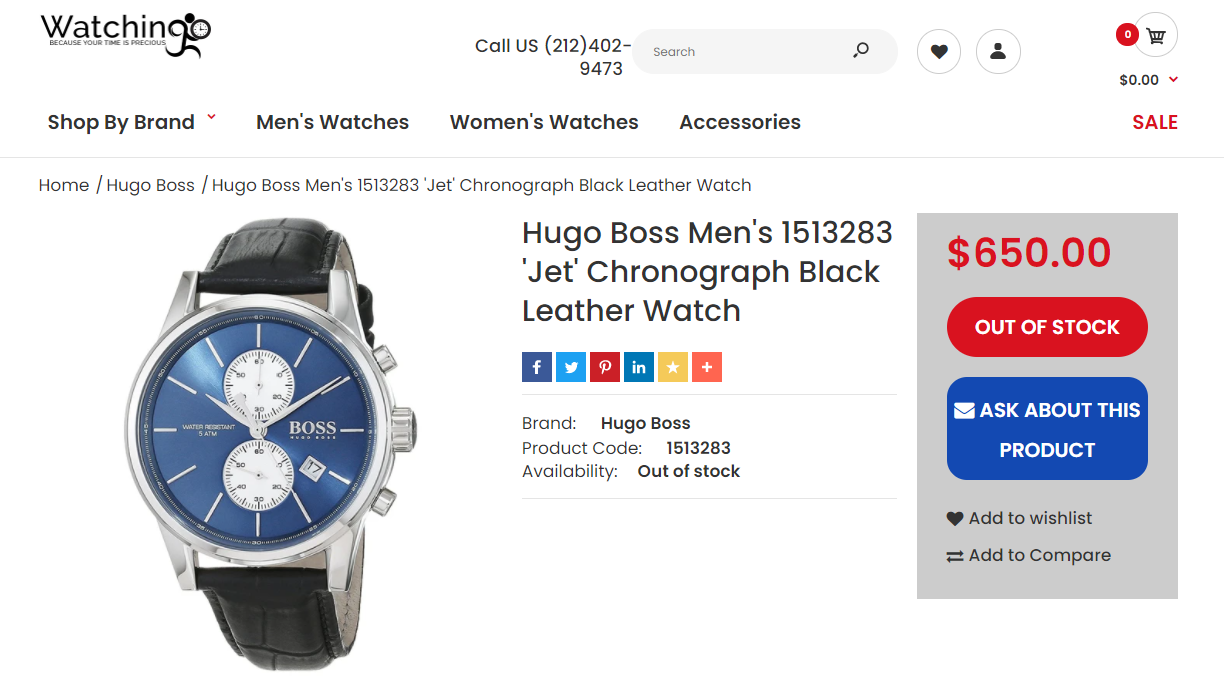The height and width of the screenshot is (684, 1224).
Task: Open the SALE page link
Action: [x=1155, y=122]
